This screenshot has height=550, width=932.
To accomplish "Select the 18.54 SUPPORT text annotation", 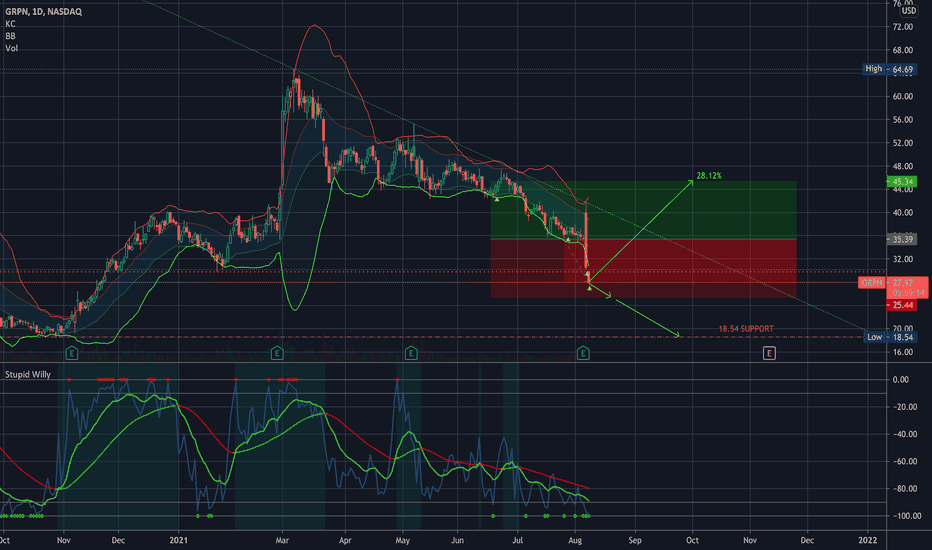I will point(746,328).
